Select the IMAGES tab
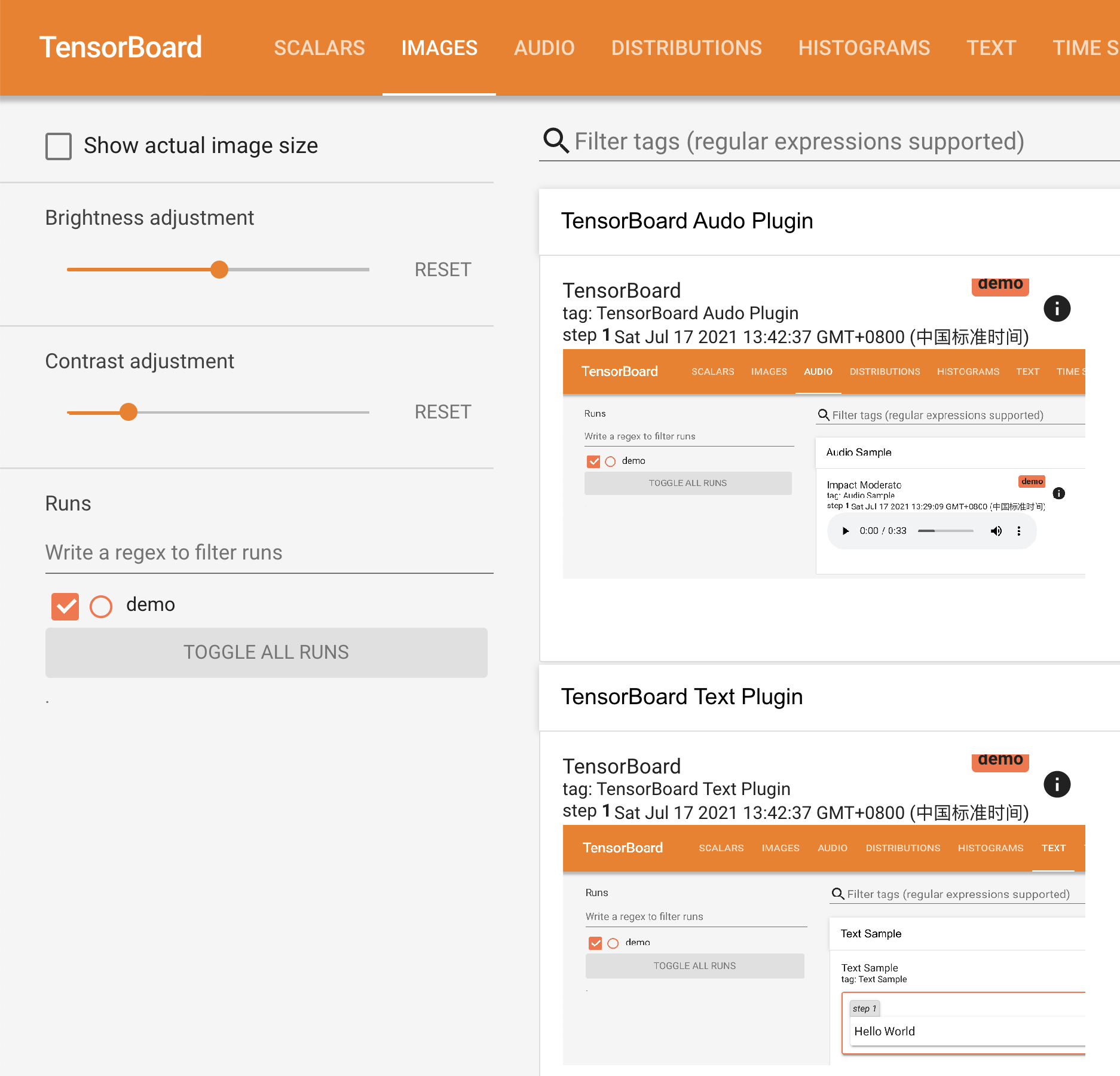 (x=439, y=48)
